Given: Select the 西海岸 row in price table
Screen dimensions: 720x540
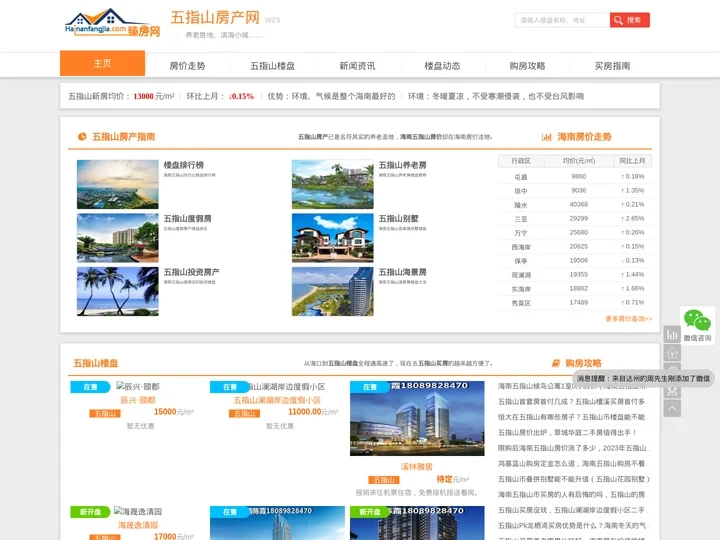Looking at the screenshot, I should (x=574, y=247).
